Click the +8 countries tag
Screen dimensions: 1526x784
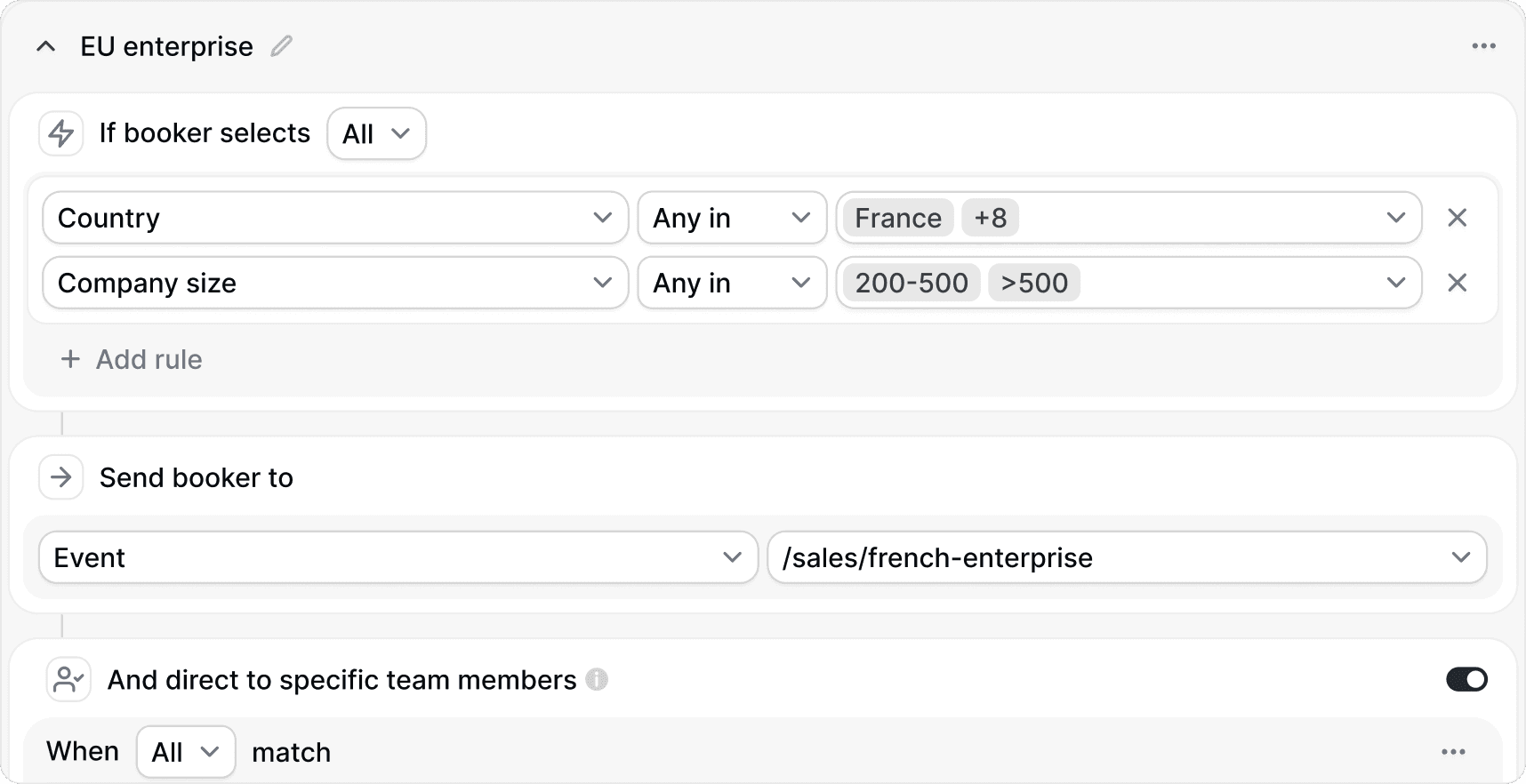pos(991,218)
